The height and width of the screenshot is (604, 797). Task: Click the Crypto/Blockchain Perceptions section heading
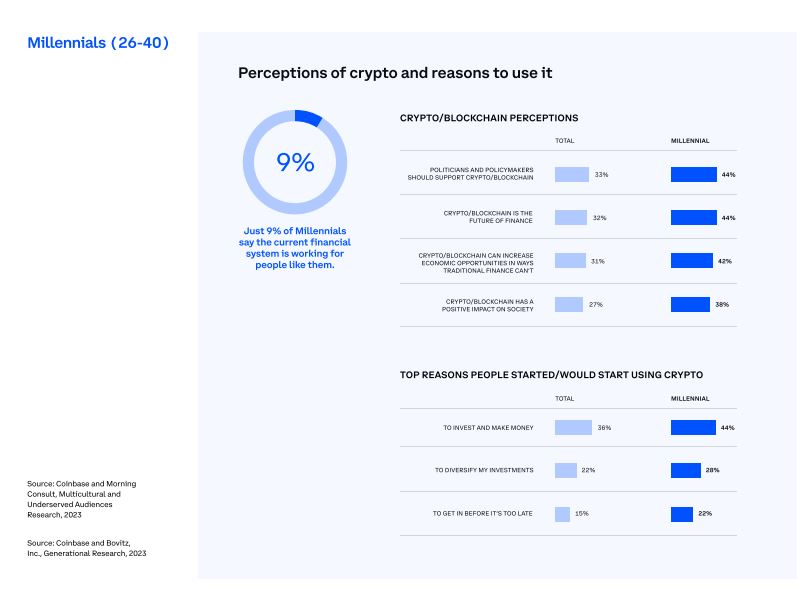(488, 118)
